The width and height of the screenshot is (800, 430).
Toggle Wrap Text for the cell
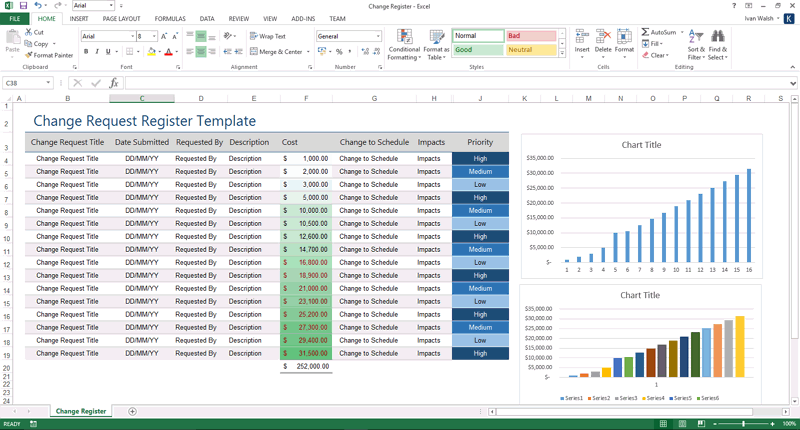click(x=266, y=36)
